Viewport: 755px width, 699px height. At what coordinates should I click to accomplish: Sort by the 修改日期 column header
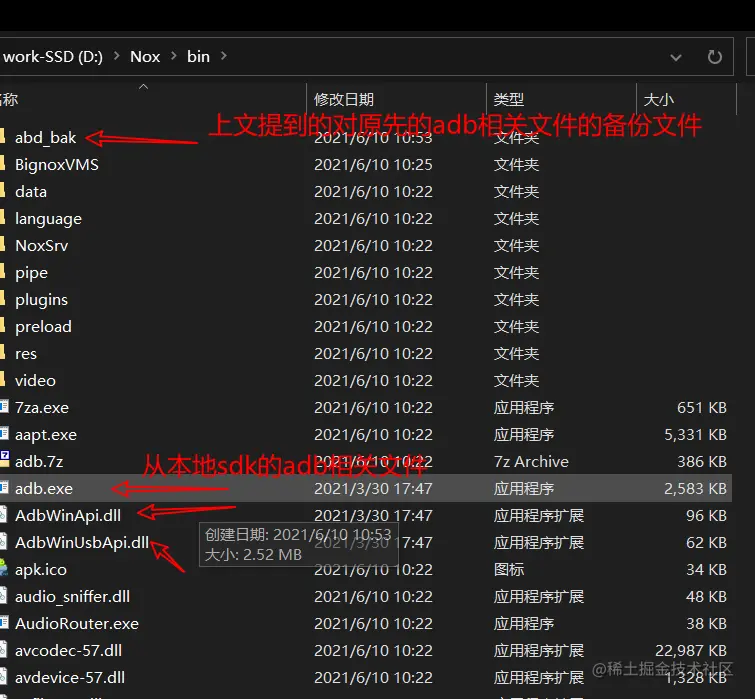[344, 99]
